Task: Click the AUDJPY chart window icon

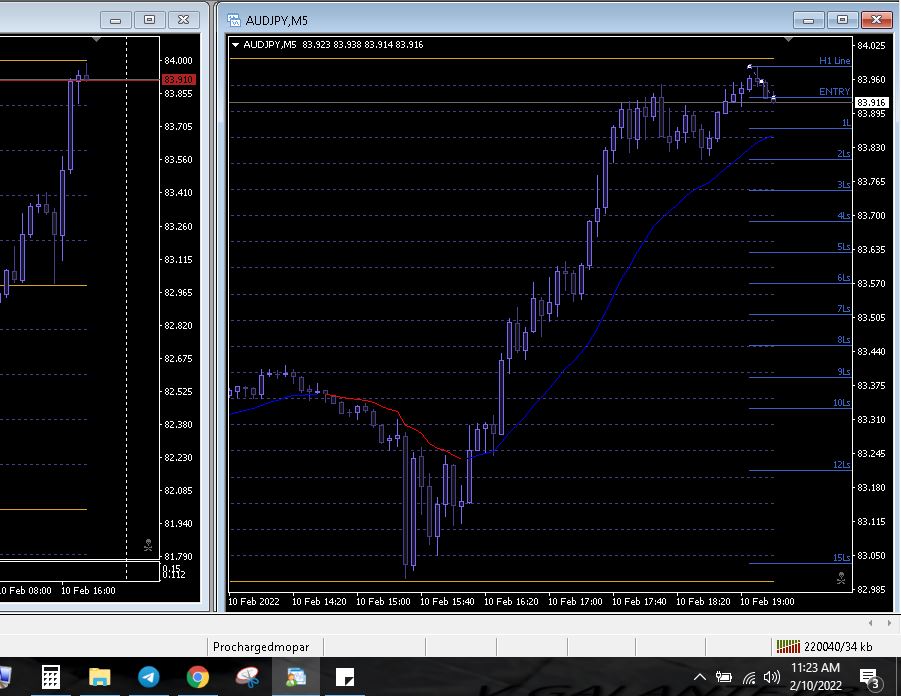Action: coord(234,20)
